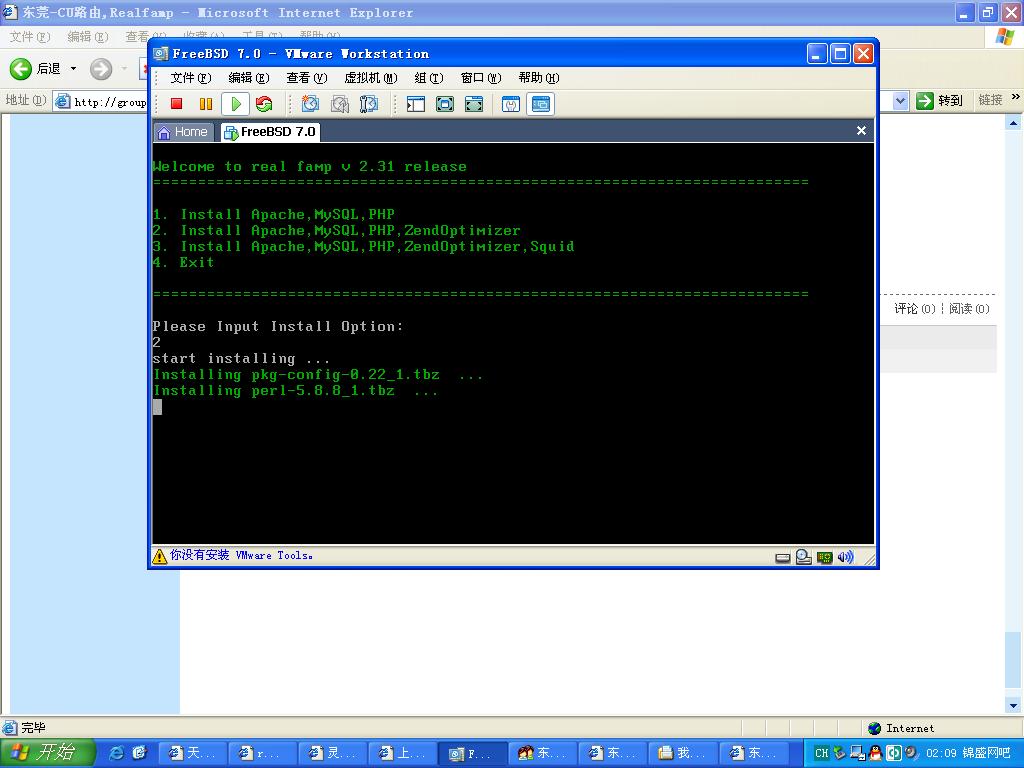
Task: Click the green Power On play button
Action: [x=236, y=104]
